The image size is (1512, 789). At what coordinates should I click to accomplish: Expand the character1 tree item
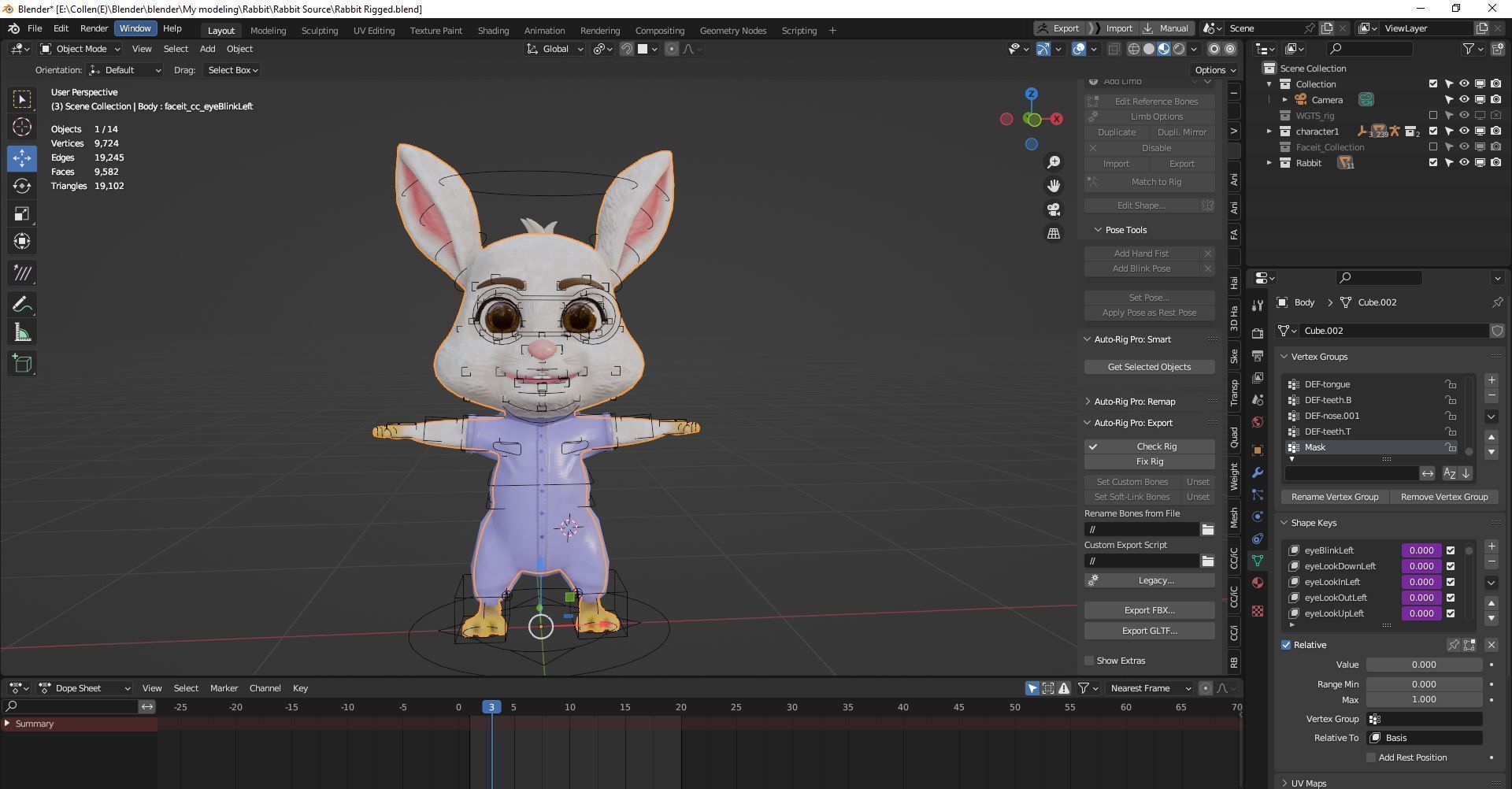(x=1269, y=131)
